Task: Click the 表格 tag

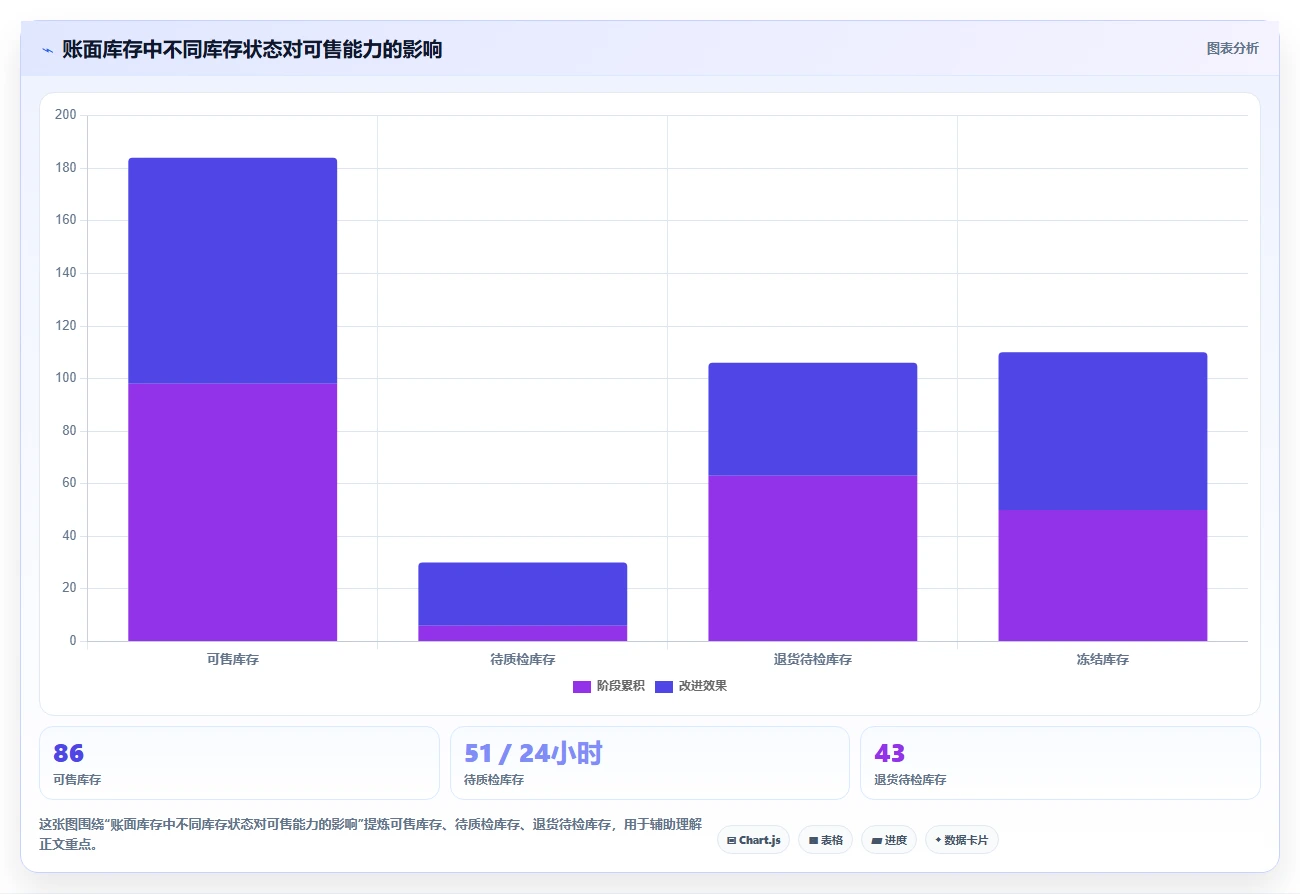Action: click(x=825, y=840)
